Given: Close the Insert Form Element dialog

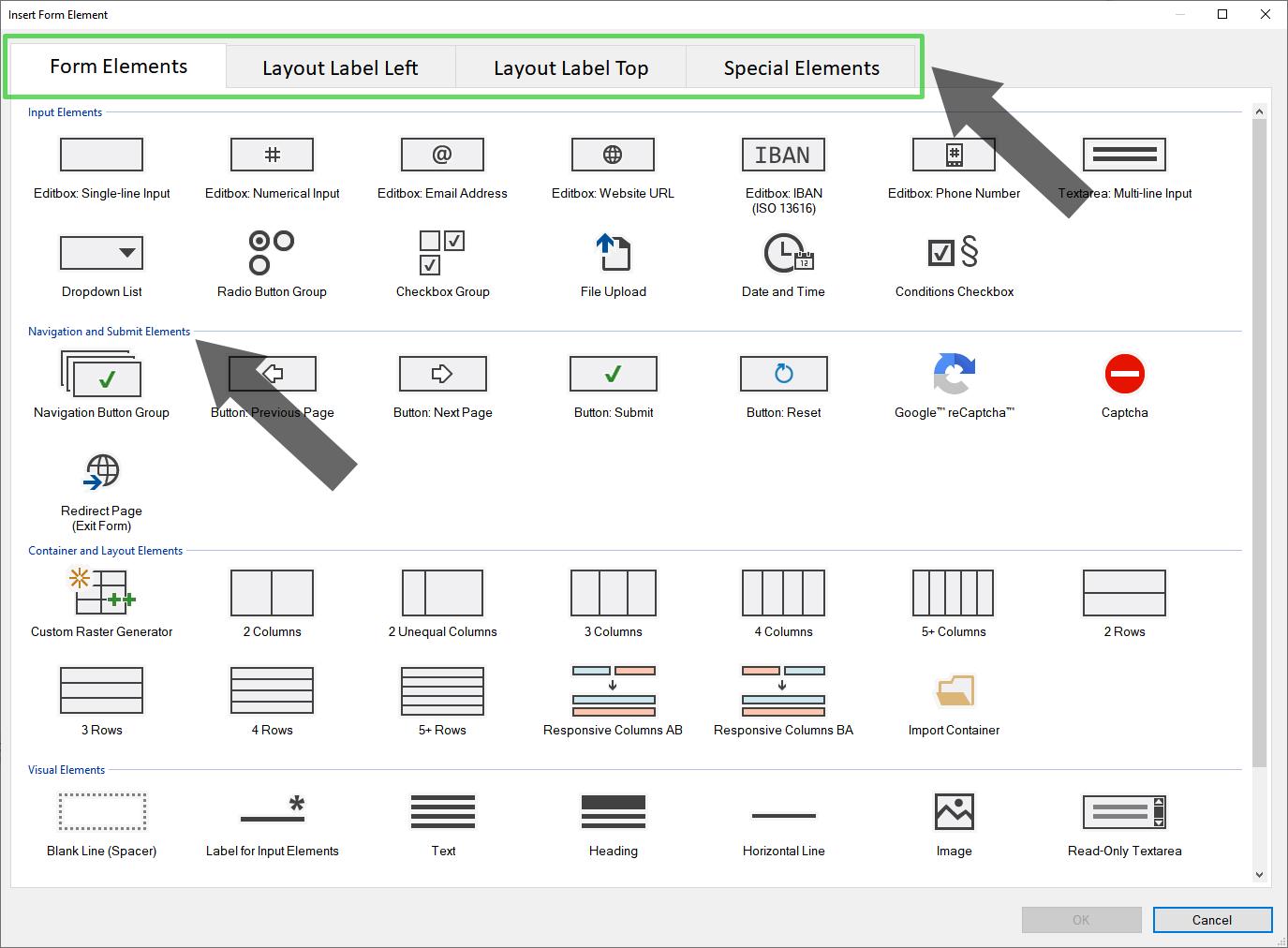Looking at the screenshot, I should pyautogui.click(x=1266, y=14).
